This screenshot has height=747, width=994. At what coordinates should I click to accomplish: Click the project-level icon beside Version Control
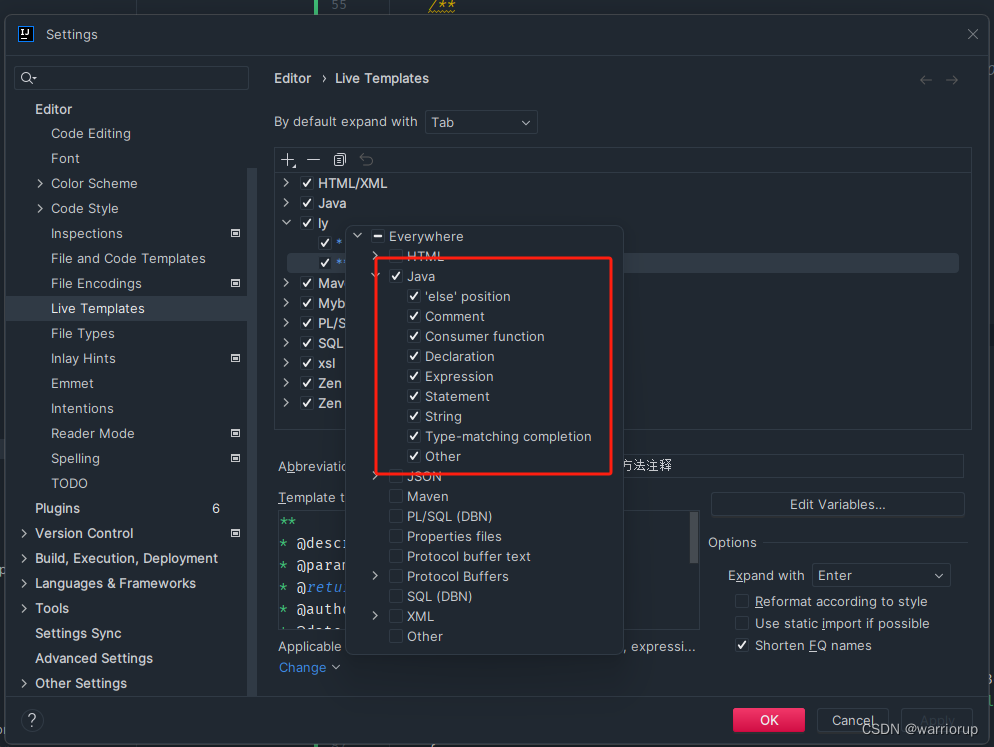pos(235,533)
